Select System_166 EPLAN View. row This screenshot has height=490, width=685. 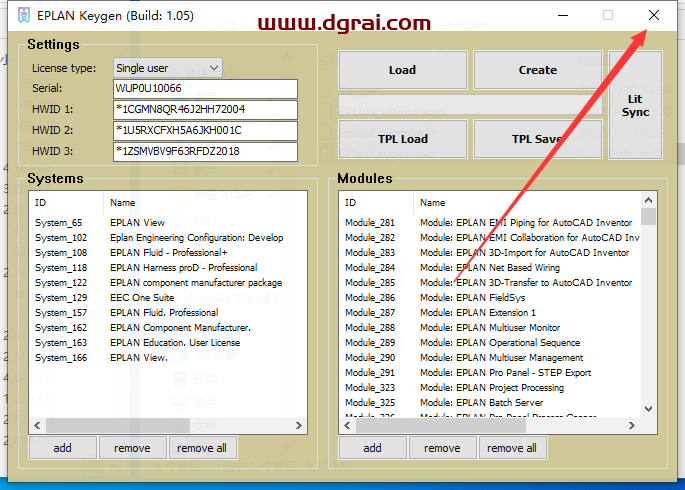168,358
